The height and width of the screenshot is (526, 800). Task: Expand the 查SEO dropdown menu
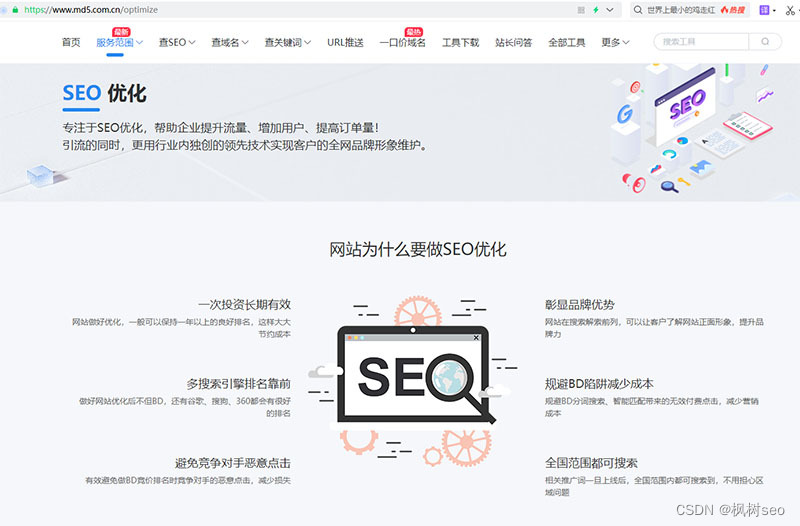coord(177,42)
